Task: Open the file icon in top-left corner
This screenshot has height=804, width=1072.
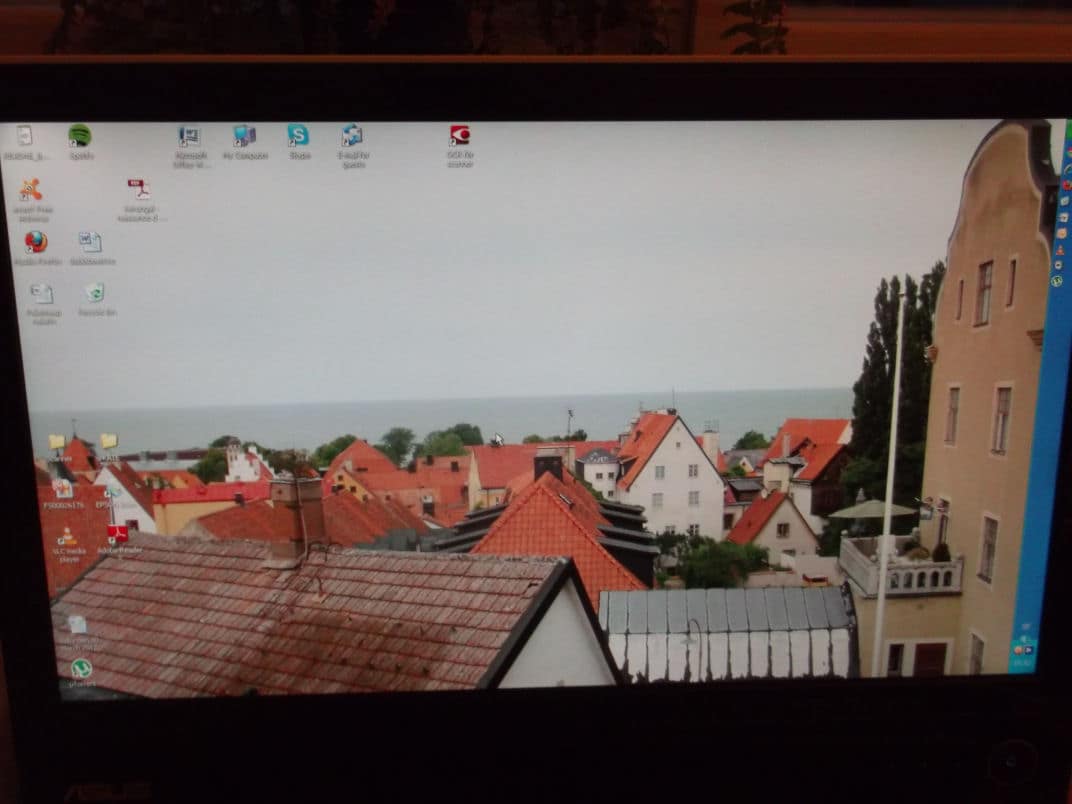Action: [x=24, y=136]
